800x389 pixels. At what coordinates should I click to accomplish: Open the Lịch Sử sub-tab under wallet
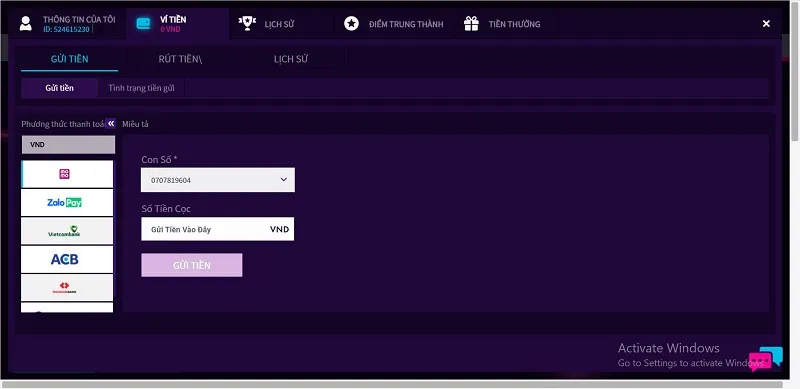pos(291,59)
